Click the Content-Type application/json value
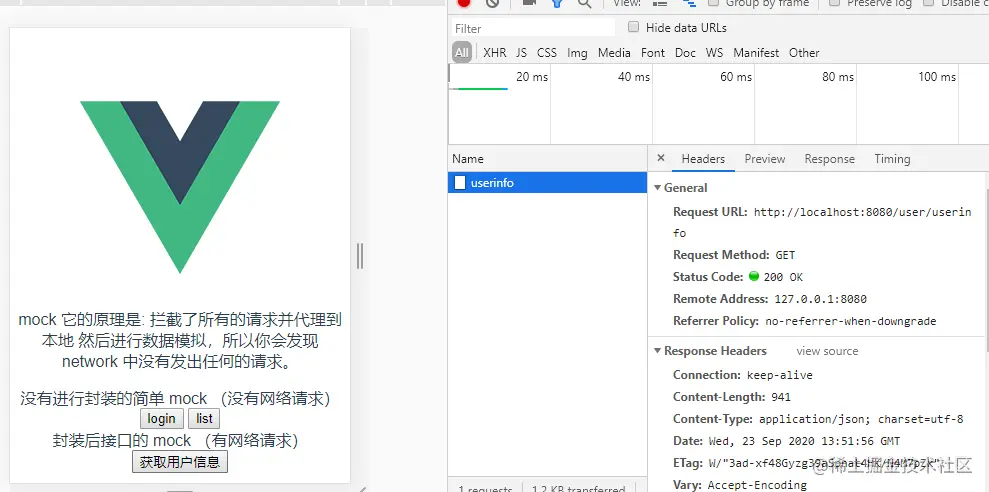The image size is (989, 492). pos(861,419)
